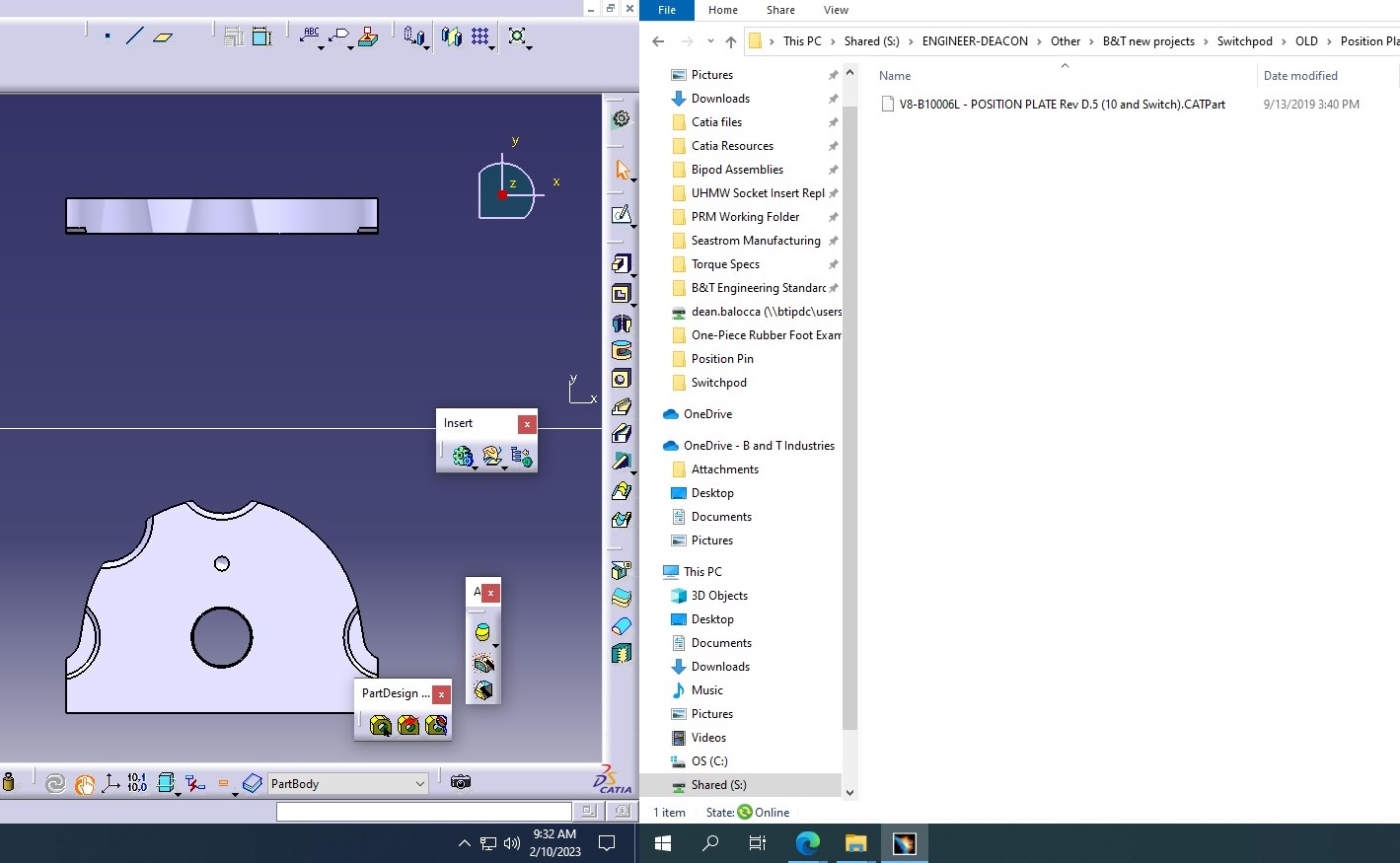Click first icon in PartDesign floating toolbar

(381, 726)
